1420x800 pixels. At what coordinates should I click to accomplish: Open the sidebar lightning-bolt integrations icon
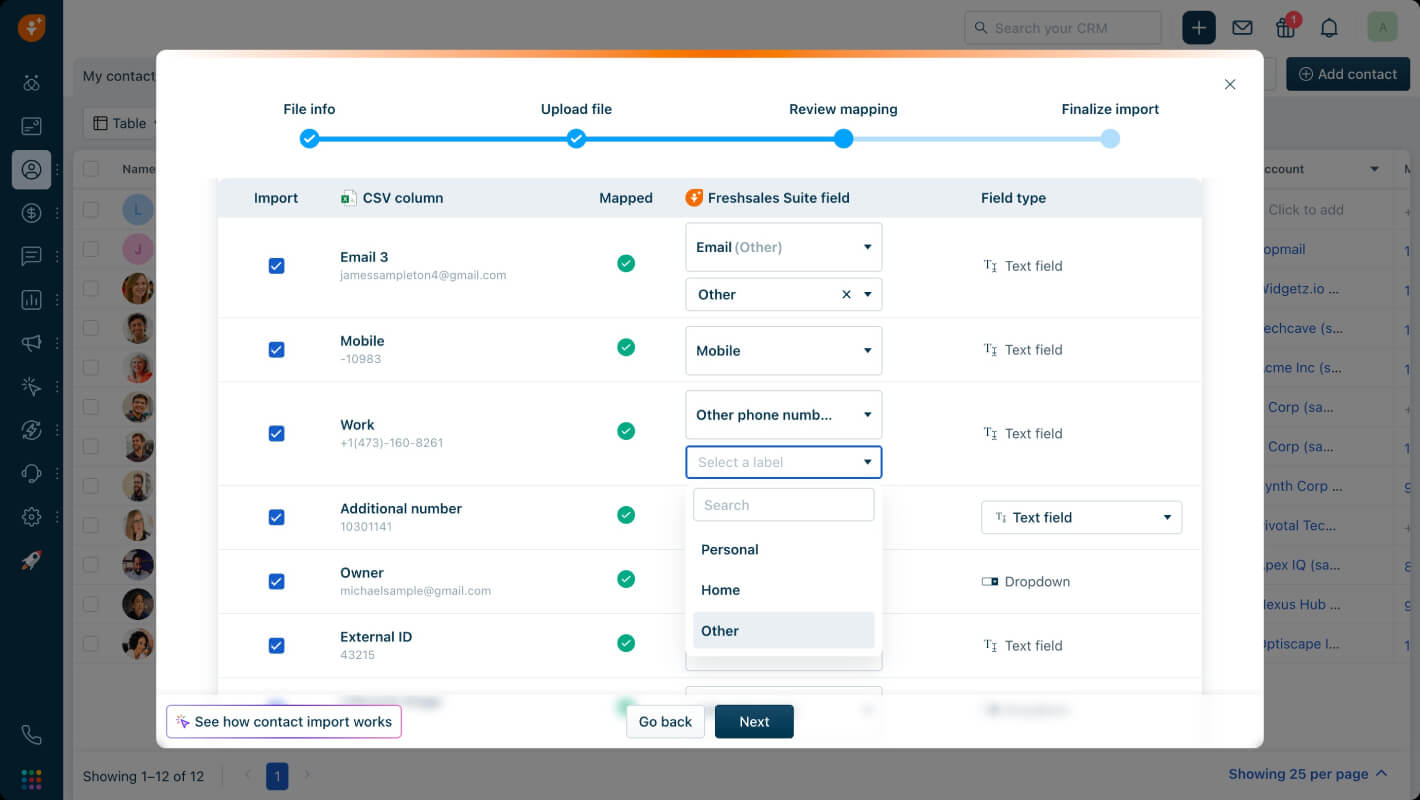coord(31,430)
